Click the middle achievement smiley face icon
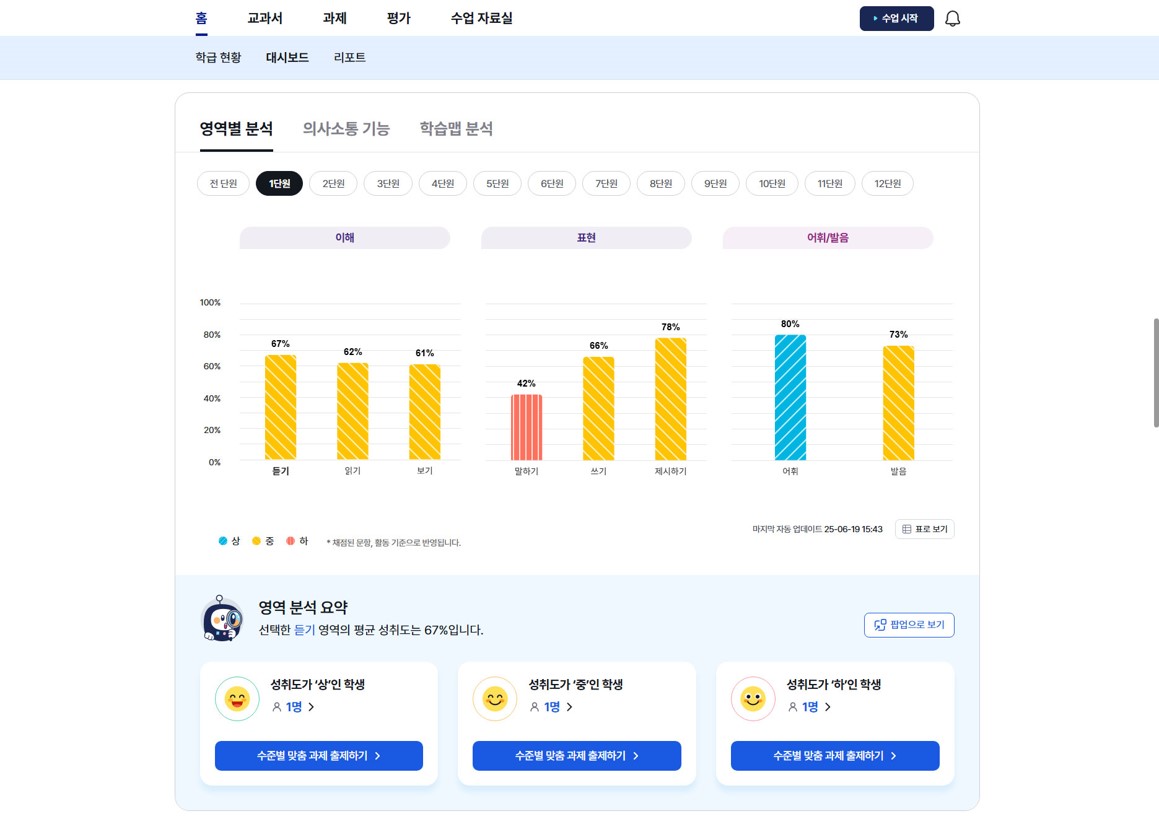The image size is (1159, 824). point(495,698)
